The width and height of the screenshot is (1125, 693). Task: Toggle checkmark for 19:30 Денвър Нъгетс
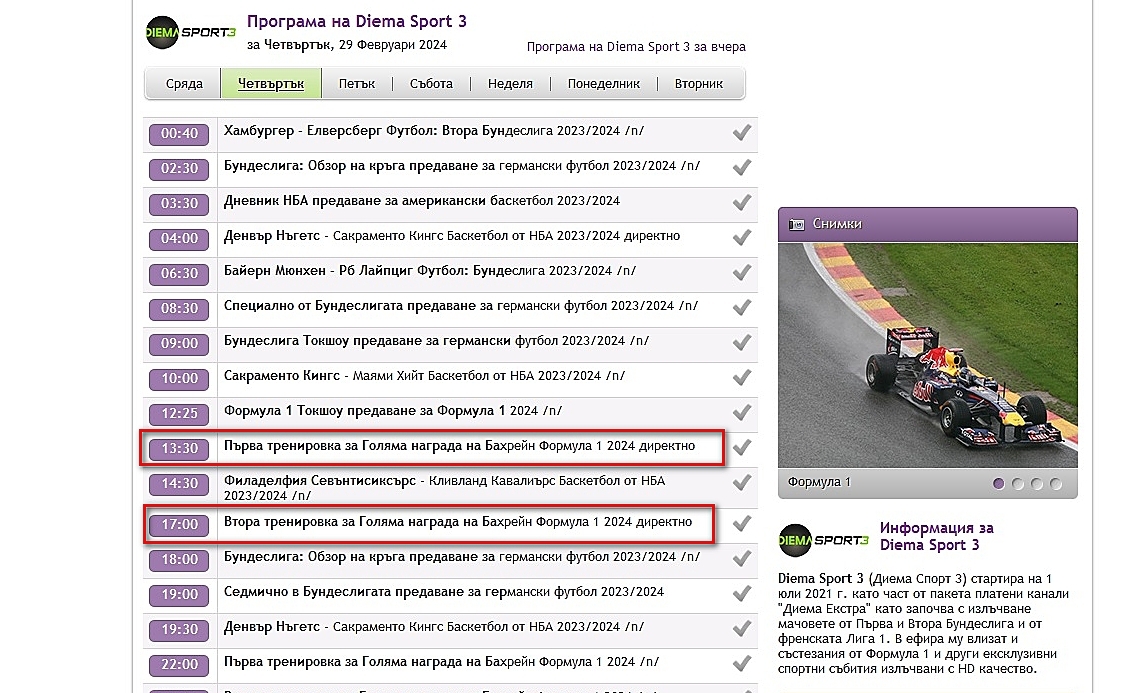pyautogui.click(x=742, y=629)
